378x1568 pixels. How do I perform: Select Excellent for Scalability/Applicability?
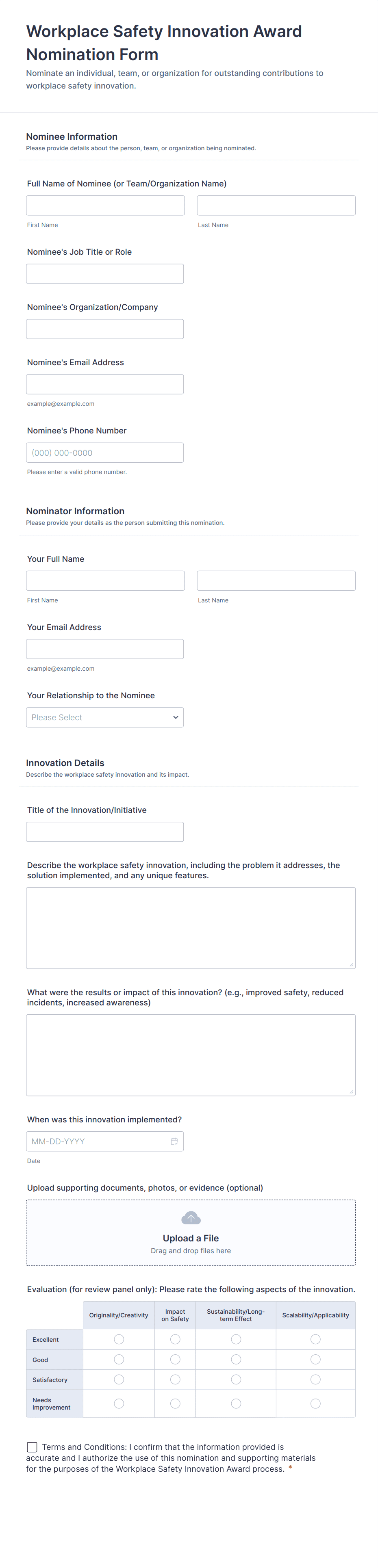coord(315,1339)
